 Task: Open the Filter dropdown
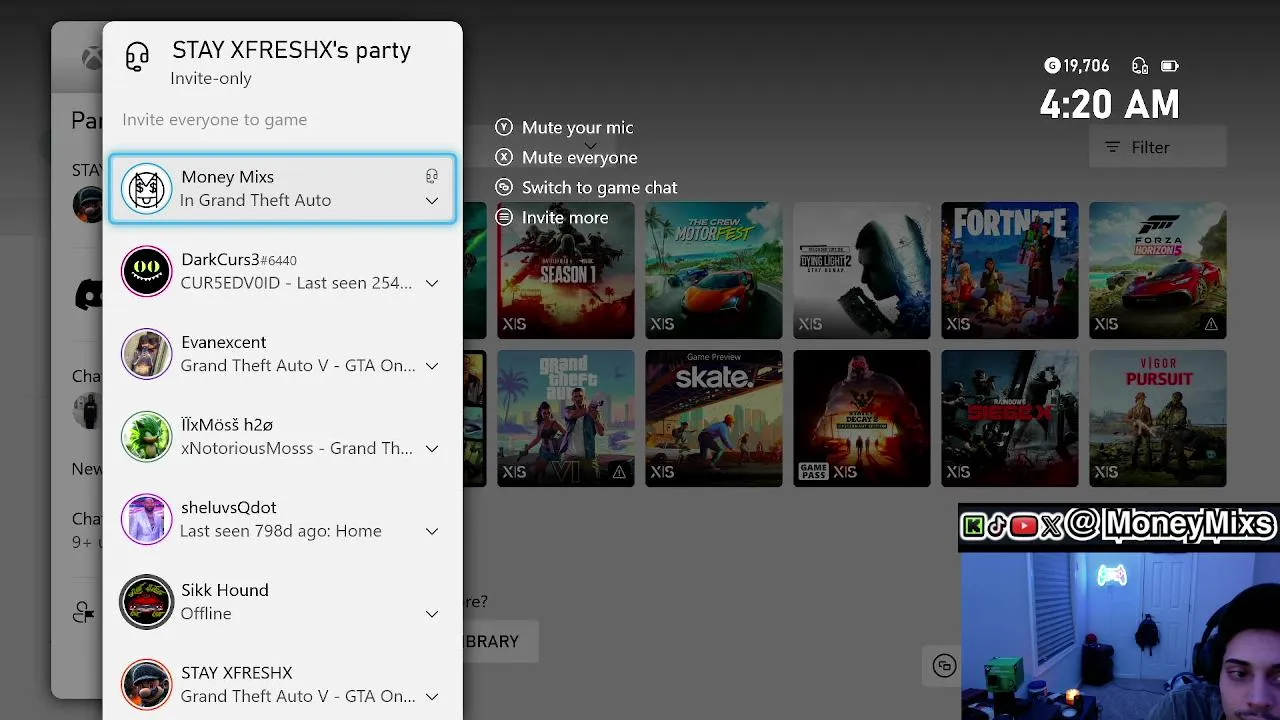coord(1157,147)
